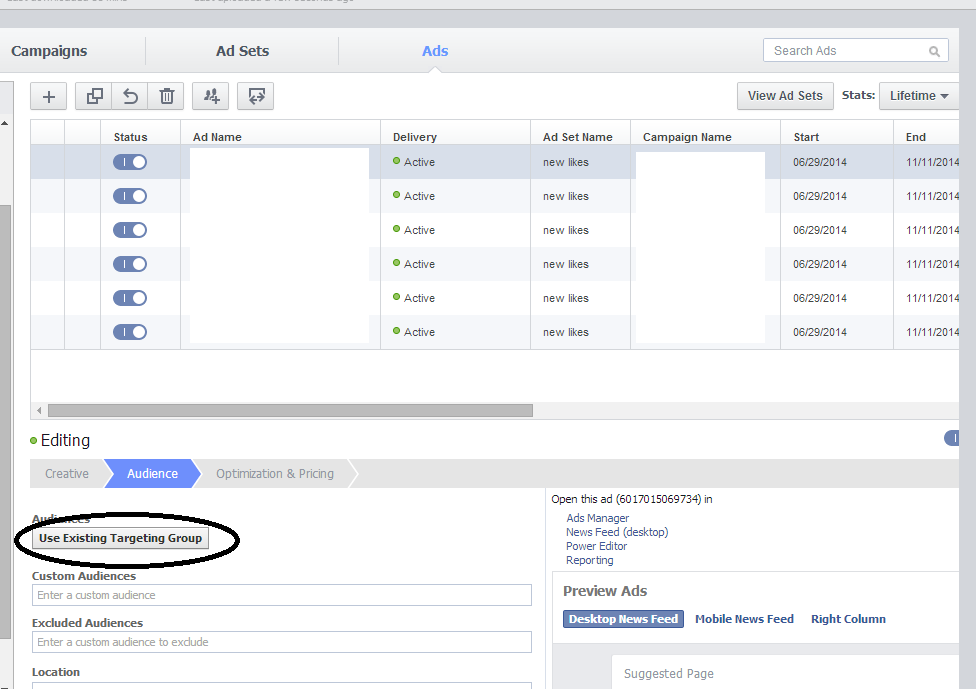
Task: Click the Search Ads field
Action: (x=856, y=50)
